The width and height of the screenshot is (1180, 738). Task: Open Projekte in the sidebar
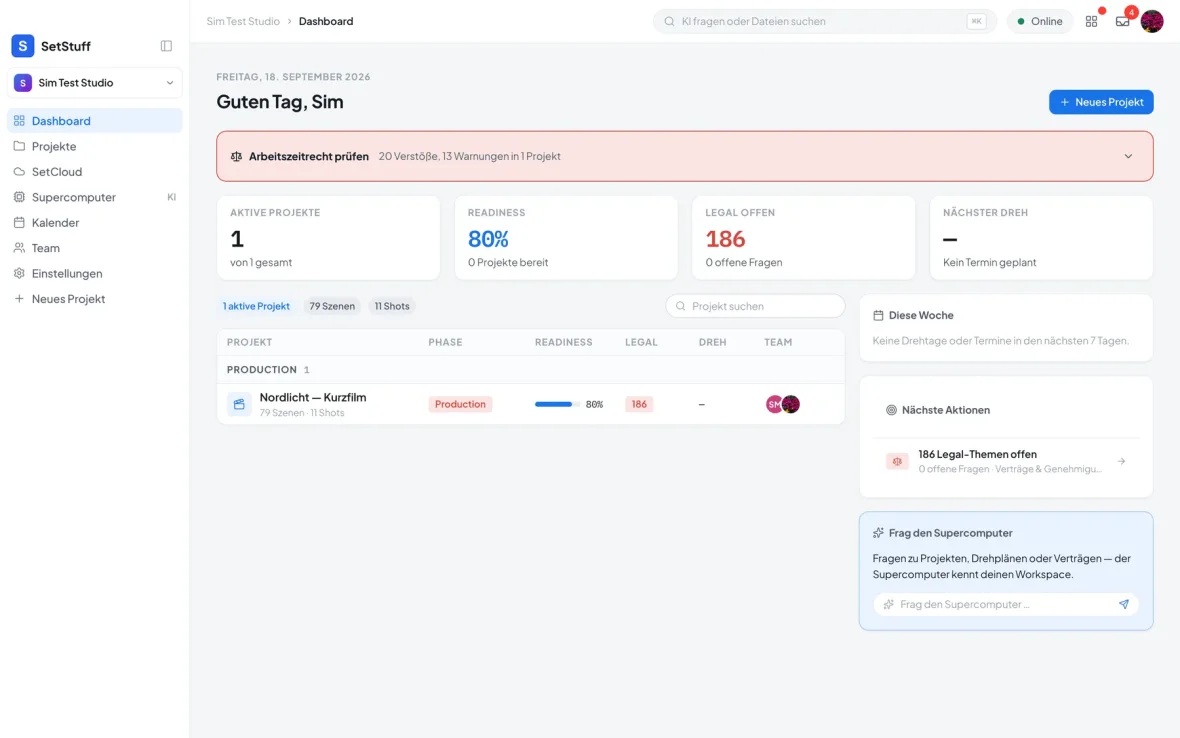click(95, 146)
